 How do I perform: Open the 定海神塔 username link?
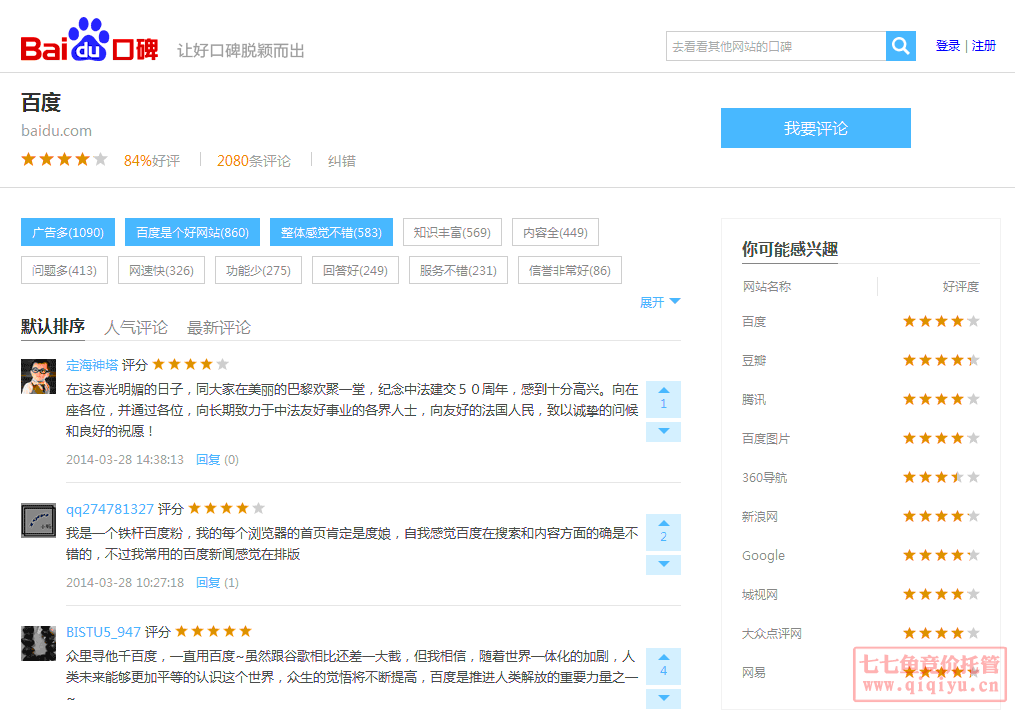[92, 365]
